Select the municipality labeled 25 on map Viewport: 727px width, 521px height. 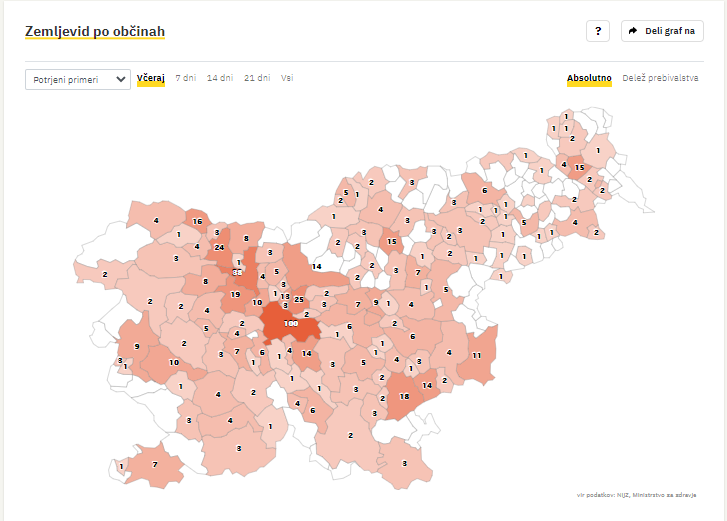click(299, 299)
